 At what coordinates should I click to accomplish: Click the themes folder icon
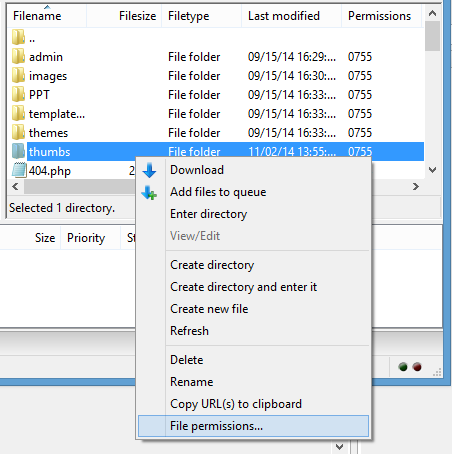click(x=18, y=132)
